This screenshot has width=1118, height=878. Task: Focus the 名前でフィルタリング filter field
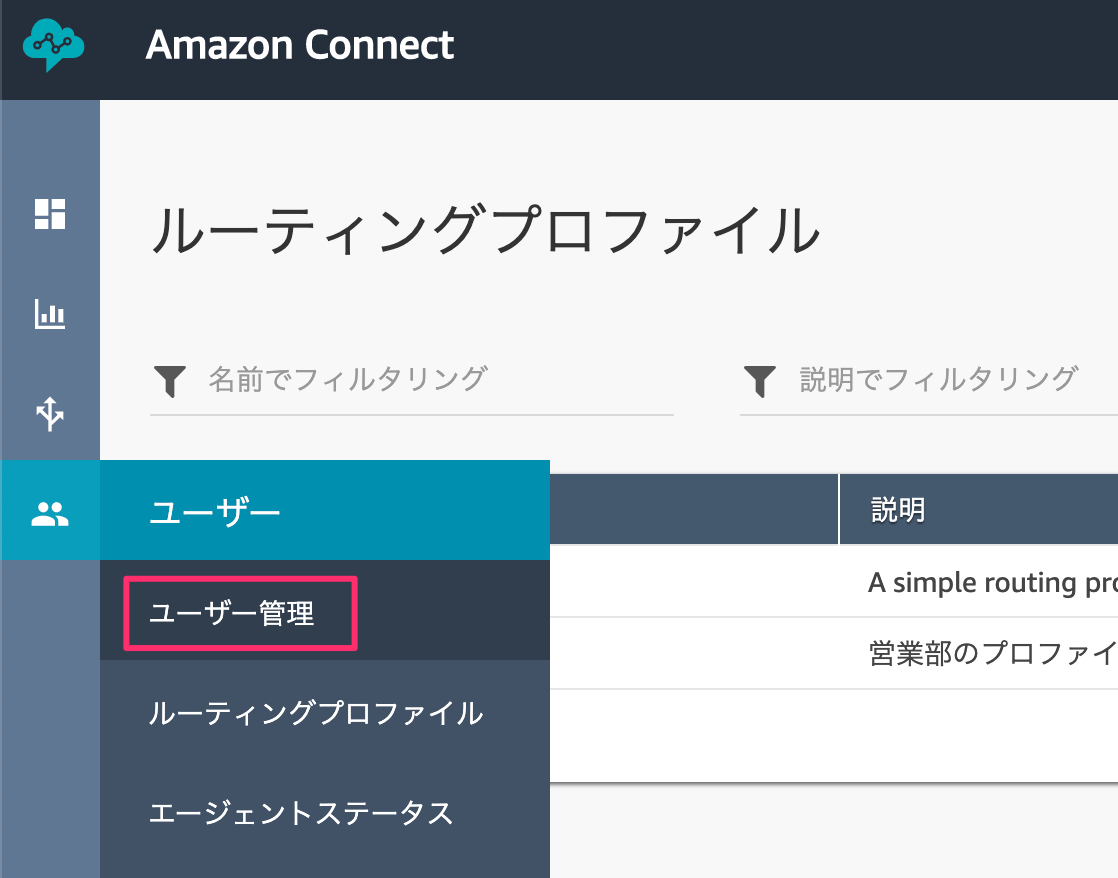pyautogui.click(x=411, y=380)
